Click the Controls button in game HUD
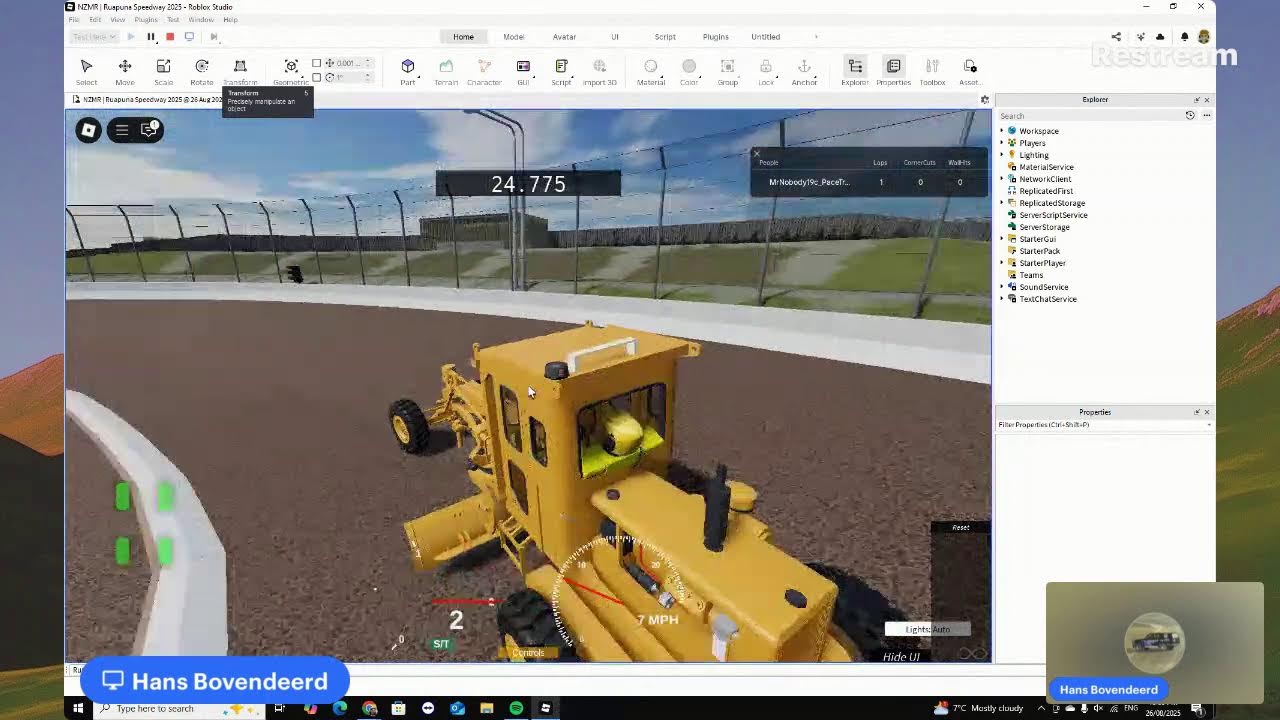This screenshot has height=720, width=1280. pos(528,653)
